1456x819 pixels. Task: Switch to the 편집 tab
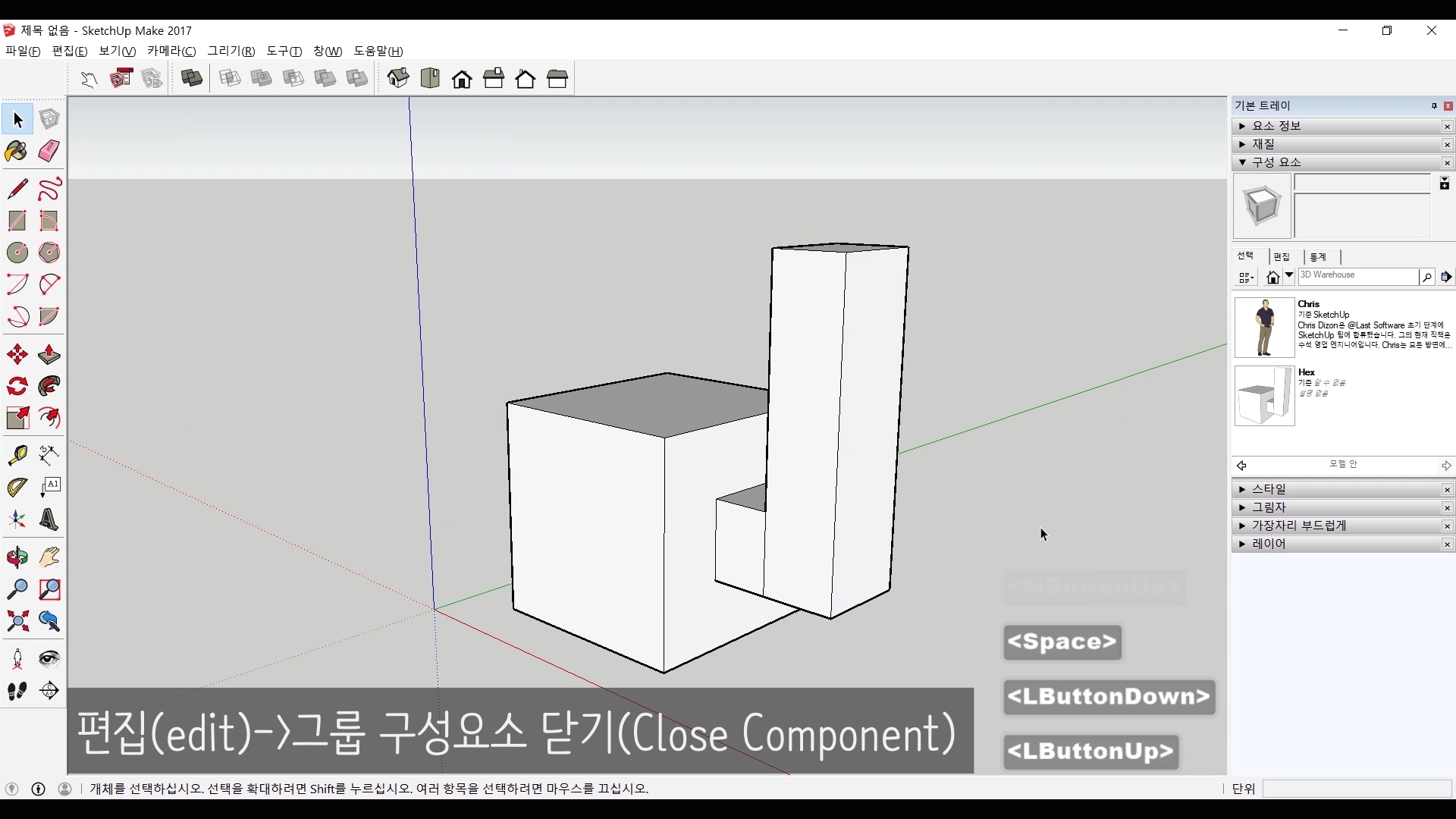coord(1282,257)
